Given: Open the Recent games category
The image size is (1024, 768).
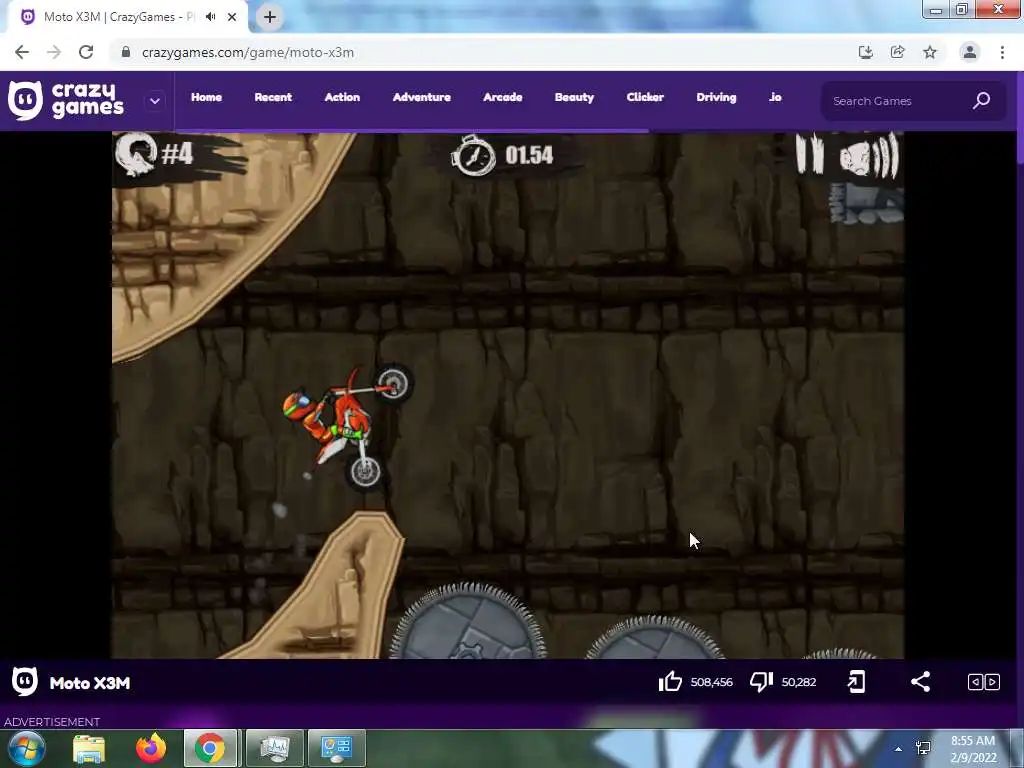Looking at the screenshot, I should pyautogui.click(x=273, y=97).
